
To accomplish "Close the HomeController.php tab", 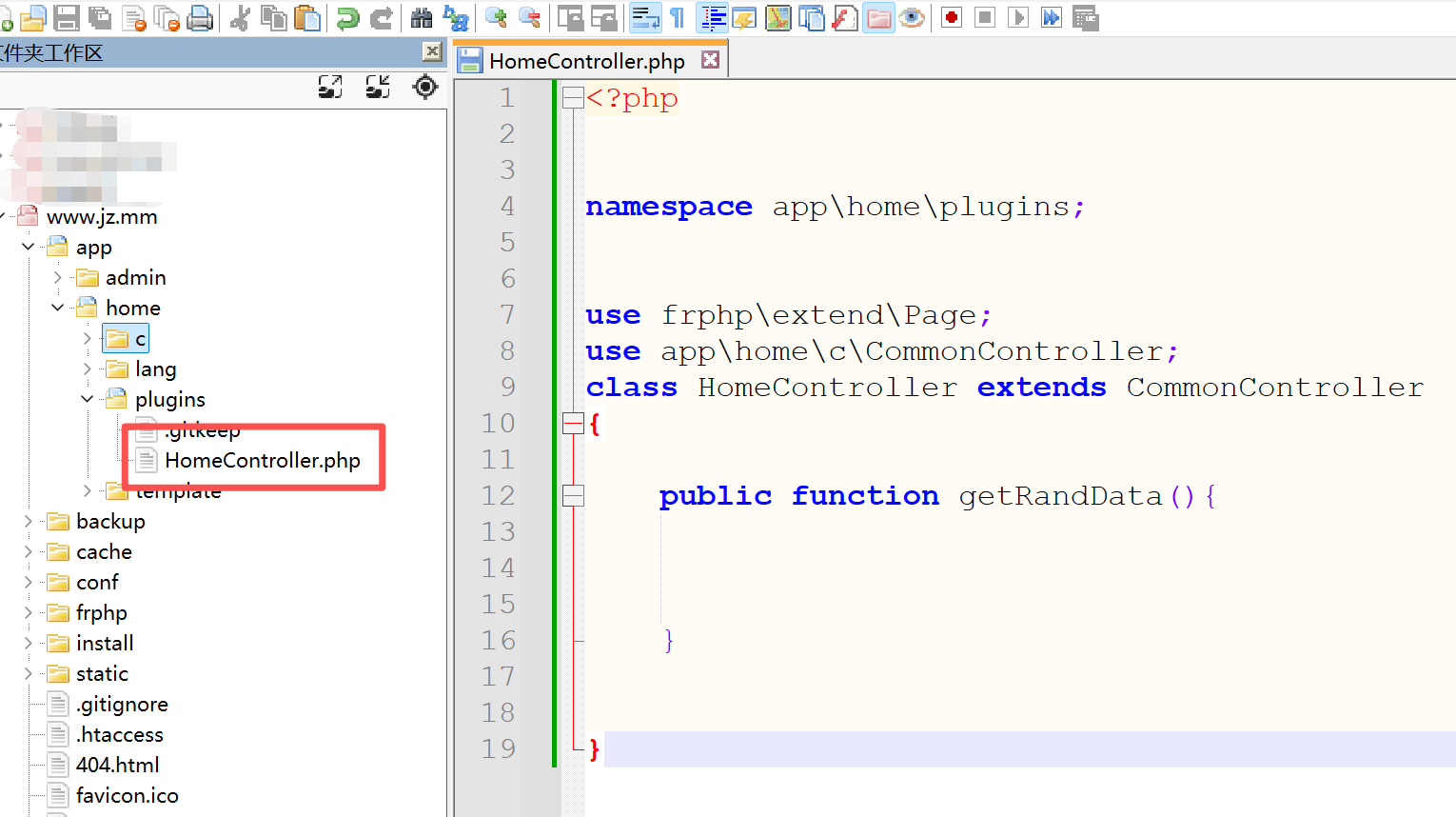I will coord(710,60).
